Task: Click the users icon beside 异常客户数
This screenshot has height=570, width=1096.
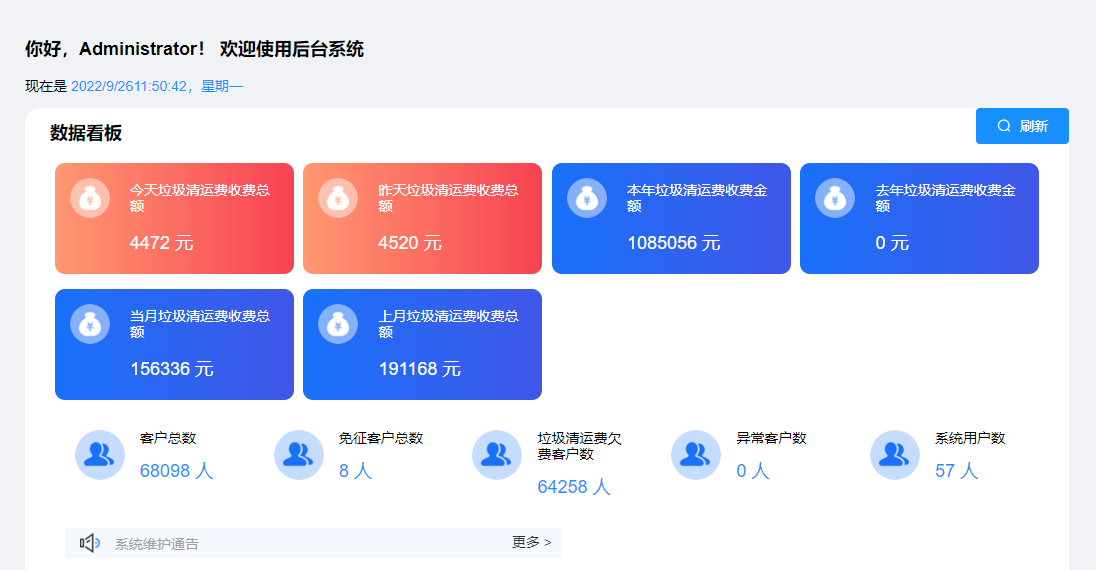Action: click(x=696, y=455)
